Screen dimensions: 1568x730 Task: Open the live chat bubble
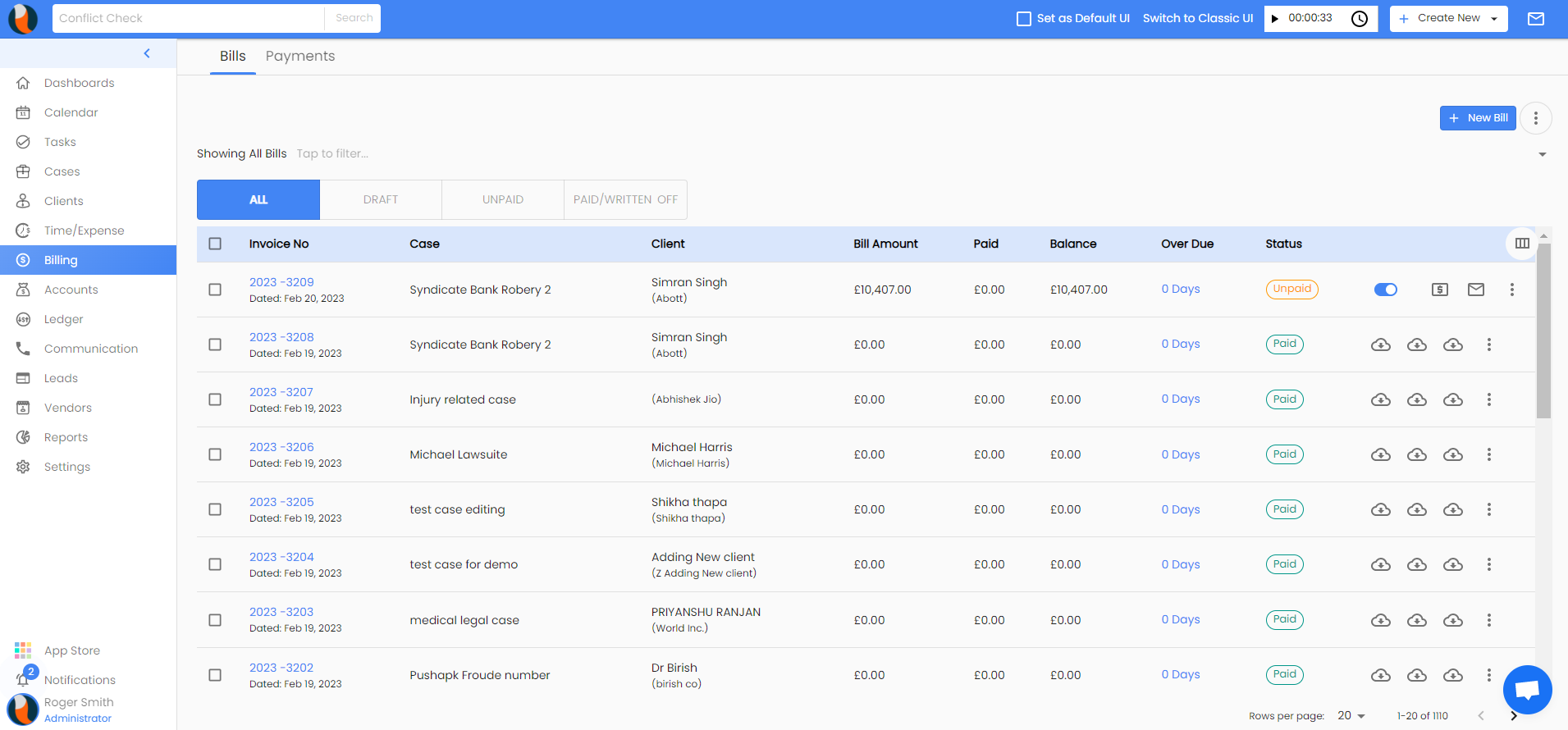tap(1527, 689)
